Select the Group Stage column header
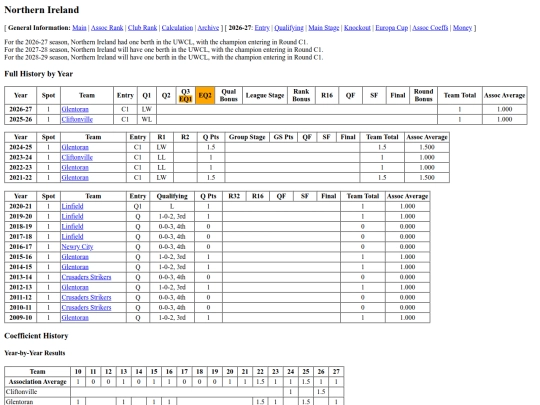 coord(247,137)
